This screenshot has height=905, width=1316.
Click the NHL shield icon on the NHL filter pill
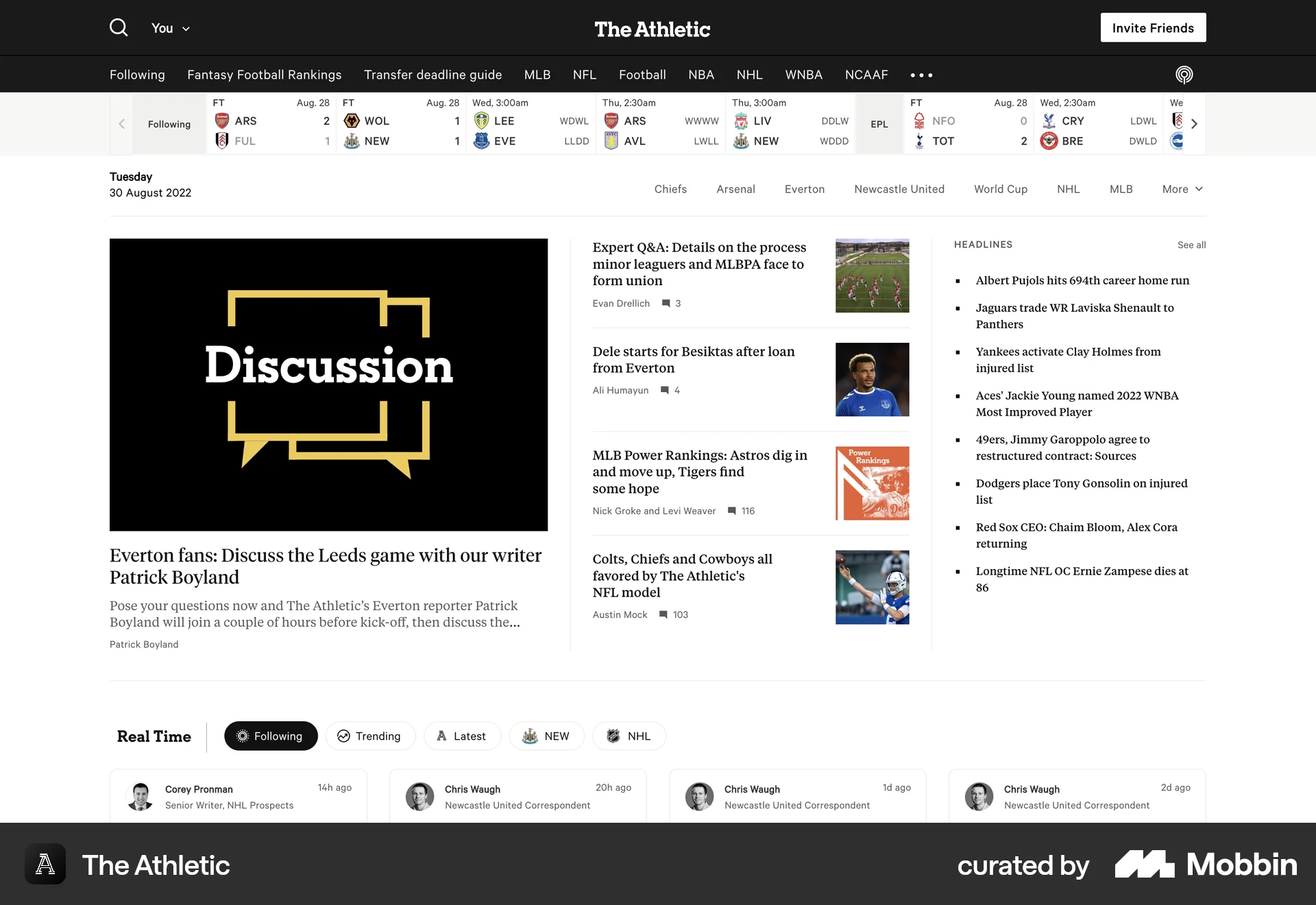tap(612, 736)
